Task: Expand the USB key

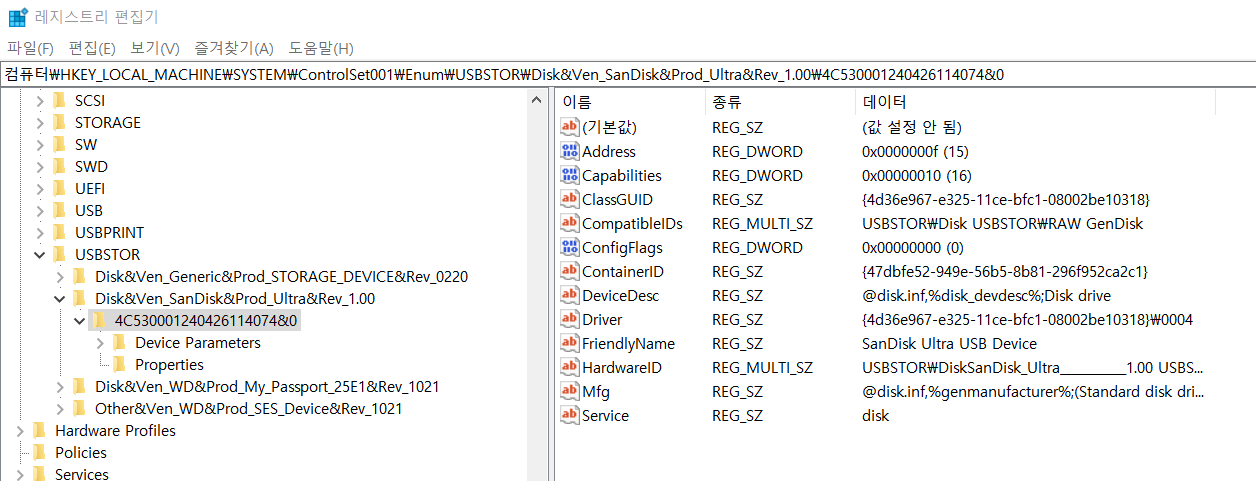Action: 40,211
